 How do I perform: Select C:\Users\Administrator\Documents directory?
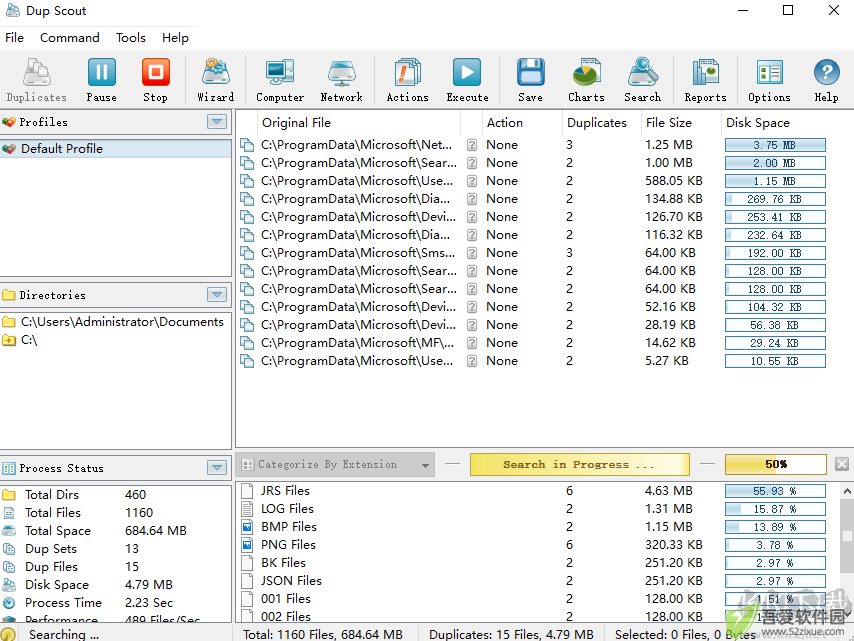[115, 322]
